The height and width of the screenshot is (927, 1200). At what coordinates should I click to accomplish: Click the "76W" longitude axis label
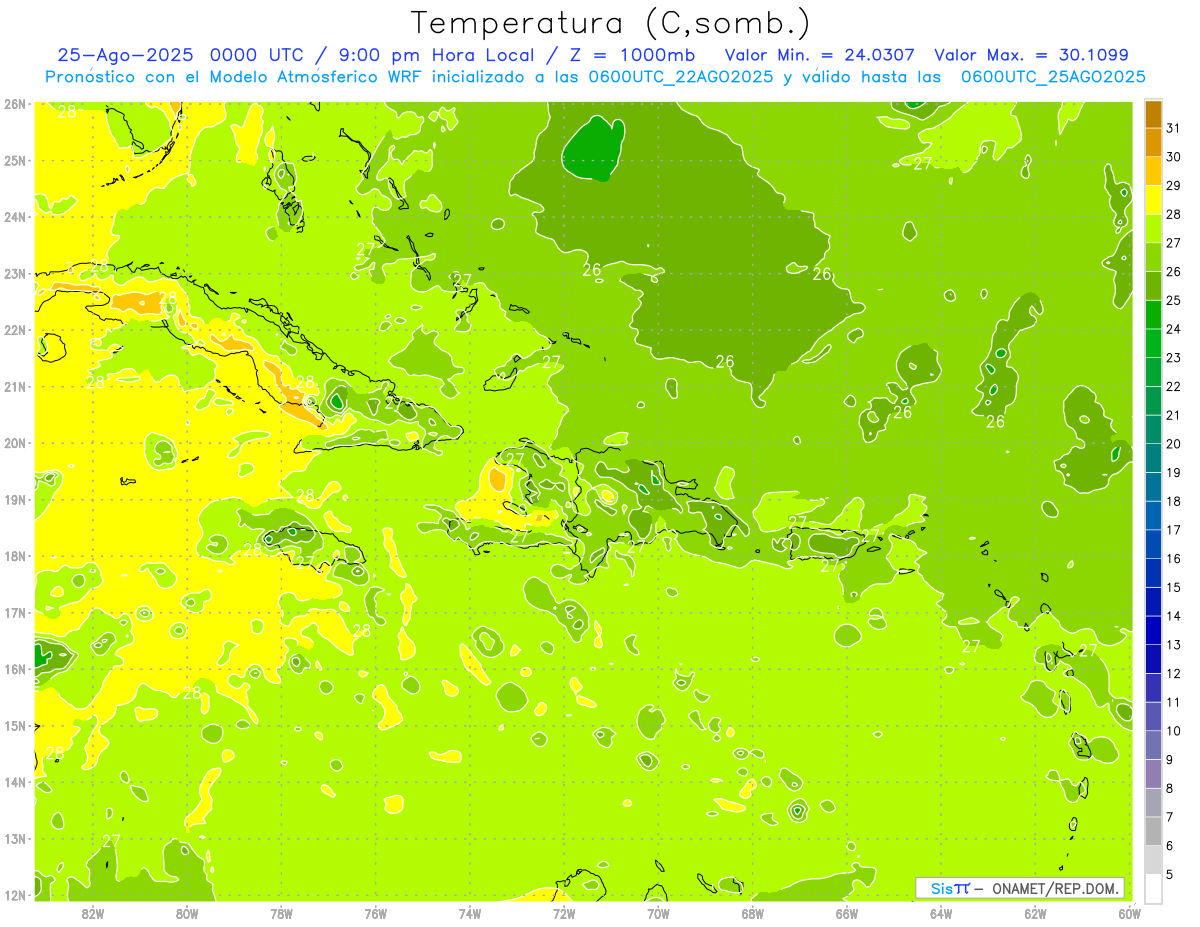pos(376,913)
